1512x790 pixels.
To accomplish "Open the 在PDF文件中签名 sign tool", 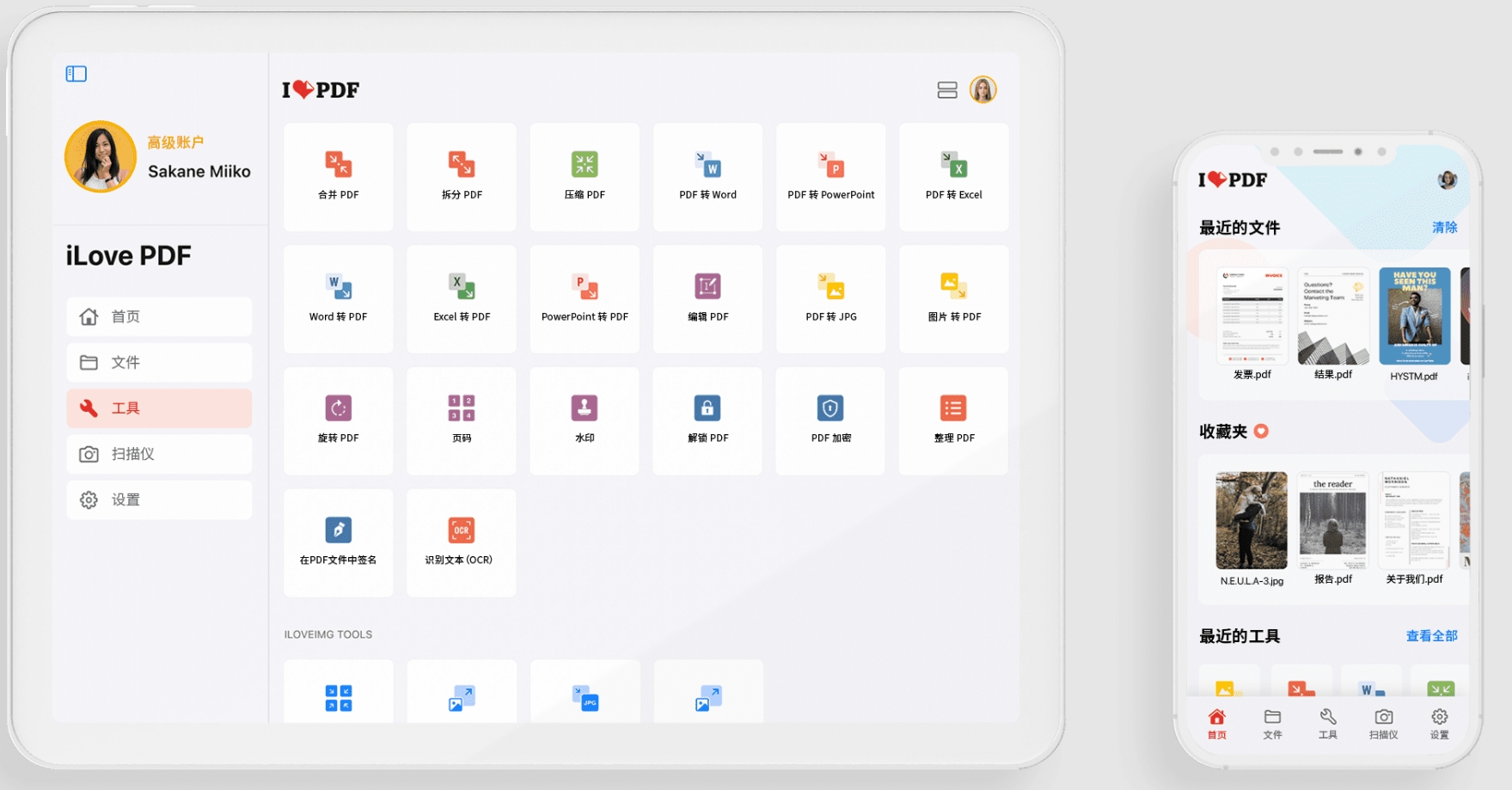I will pyautogui.click(x=338, y=542).
